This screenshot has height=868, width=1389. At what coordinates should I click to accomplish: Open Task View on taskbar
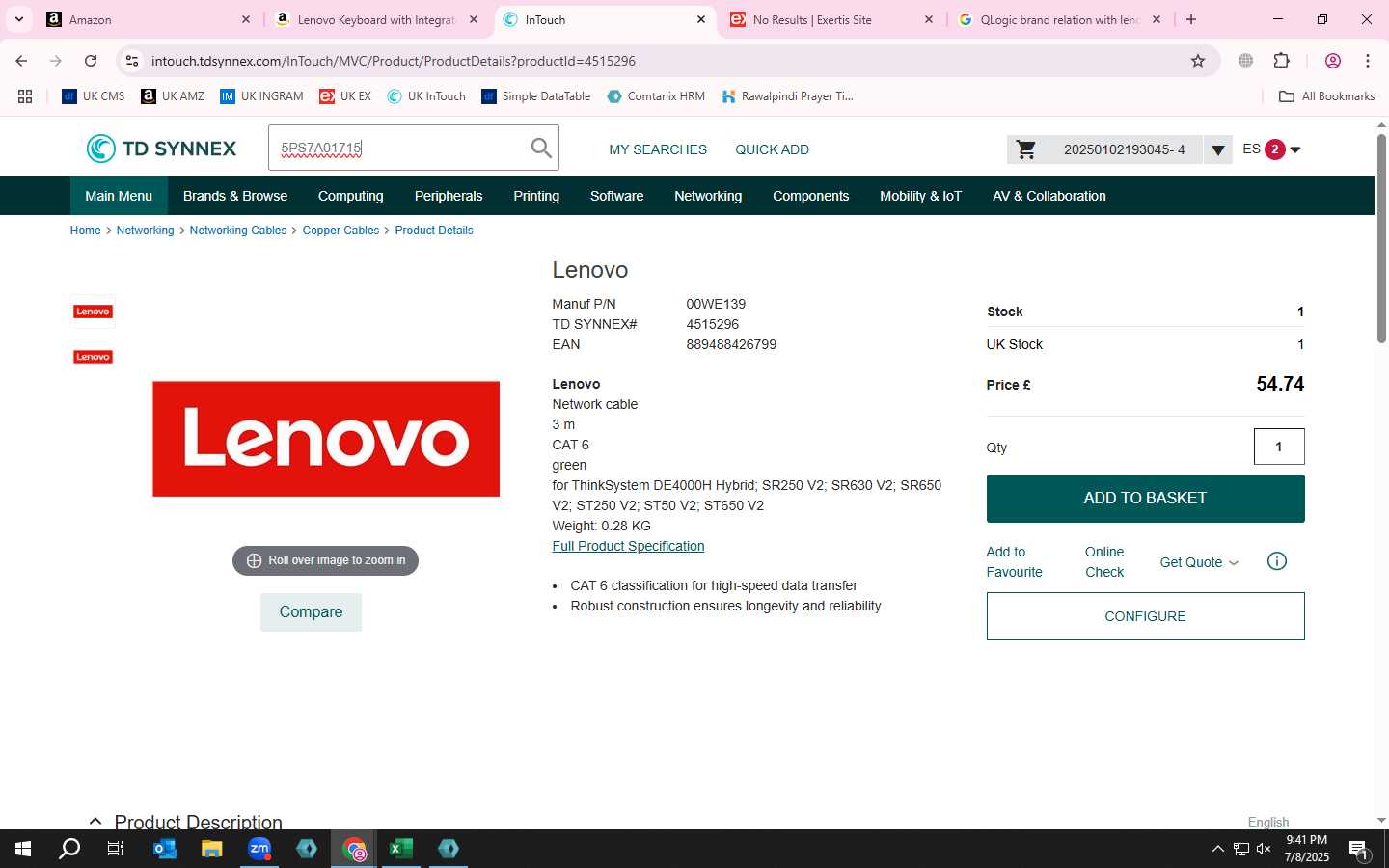coord(116,849)
